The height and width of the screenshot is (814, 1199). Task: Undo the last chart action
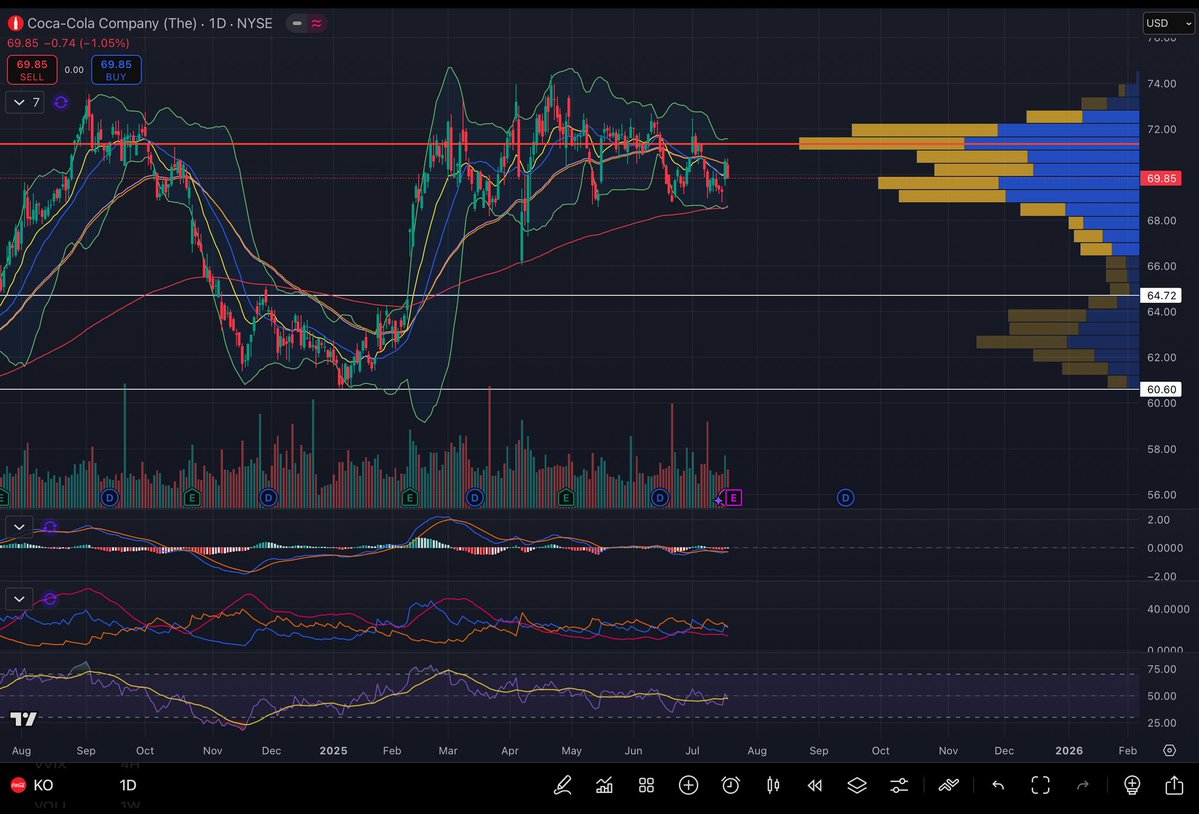coord(998,785)
